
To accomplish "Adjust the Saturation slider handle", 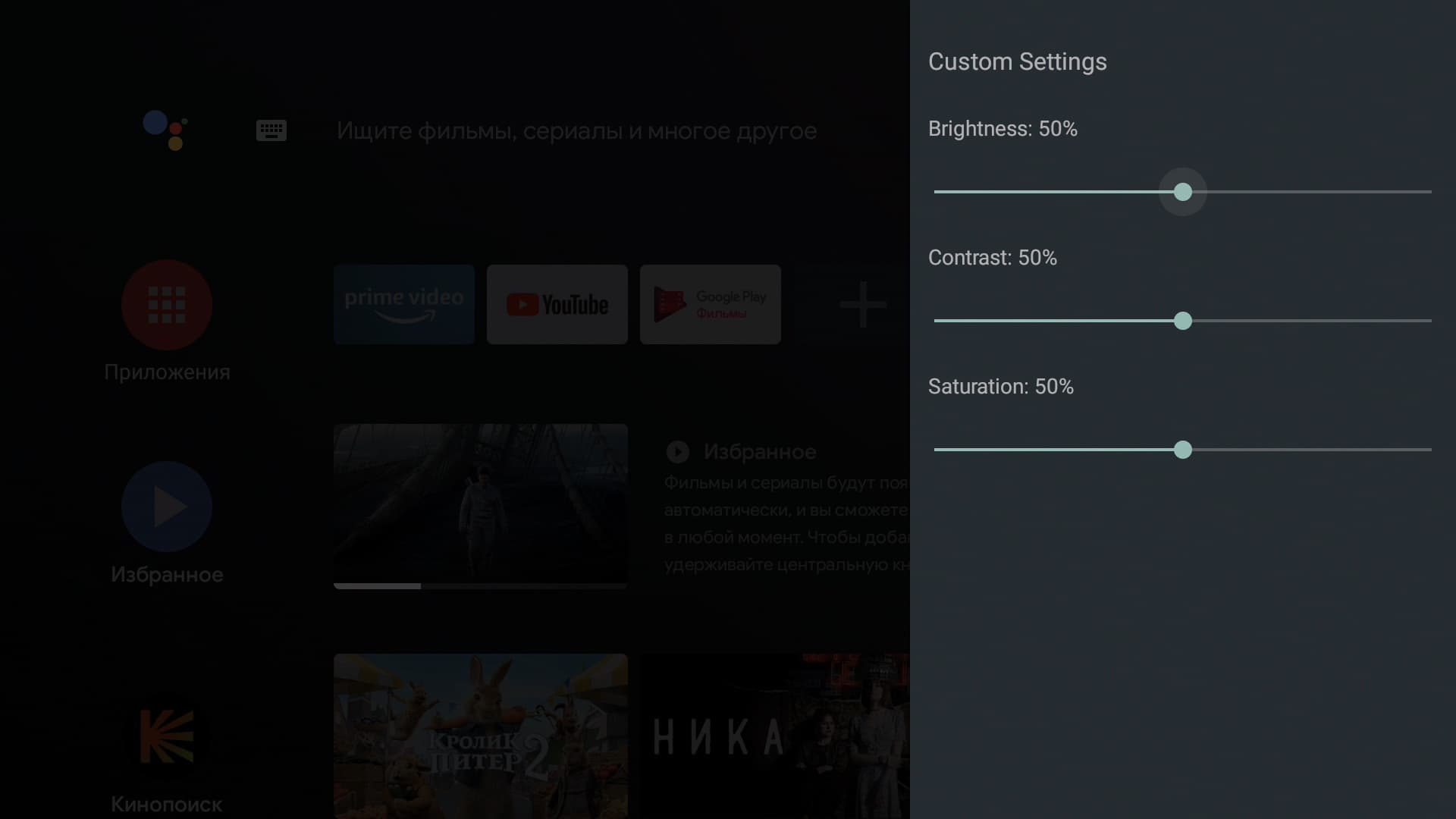I will (x=1183, y=450).
